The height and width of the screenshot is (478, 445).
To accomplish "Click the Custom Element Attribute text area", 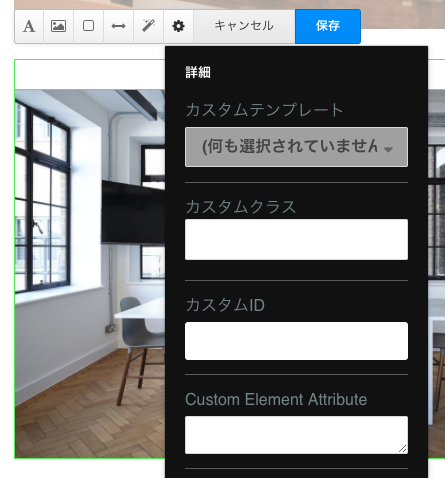I will pos(296,435).
